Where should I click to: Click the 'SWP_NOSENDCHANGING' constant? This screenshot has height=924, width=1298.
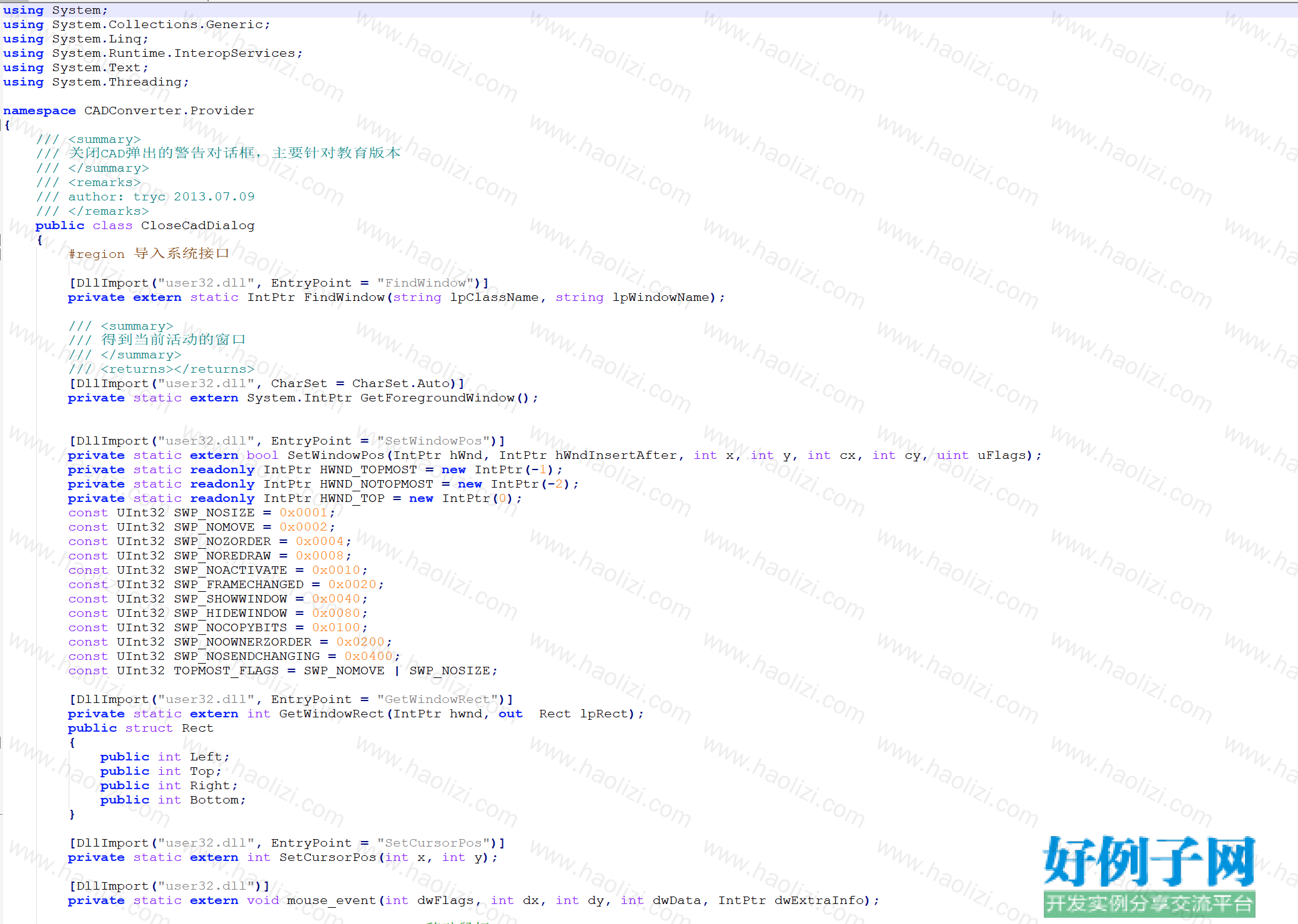click(x=247, y=656)
